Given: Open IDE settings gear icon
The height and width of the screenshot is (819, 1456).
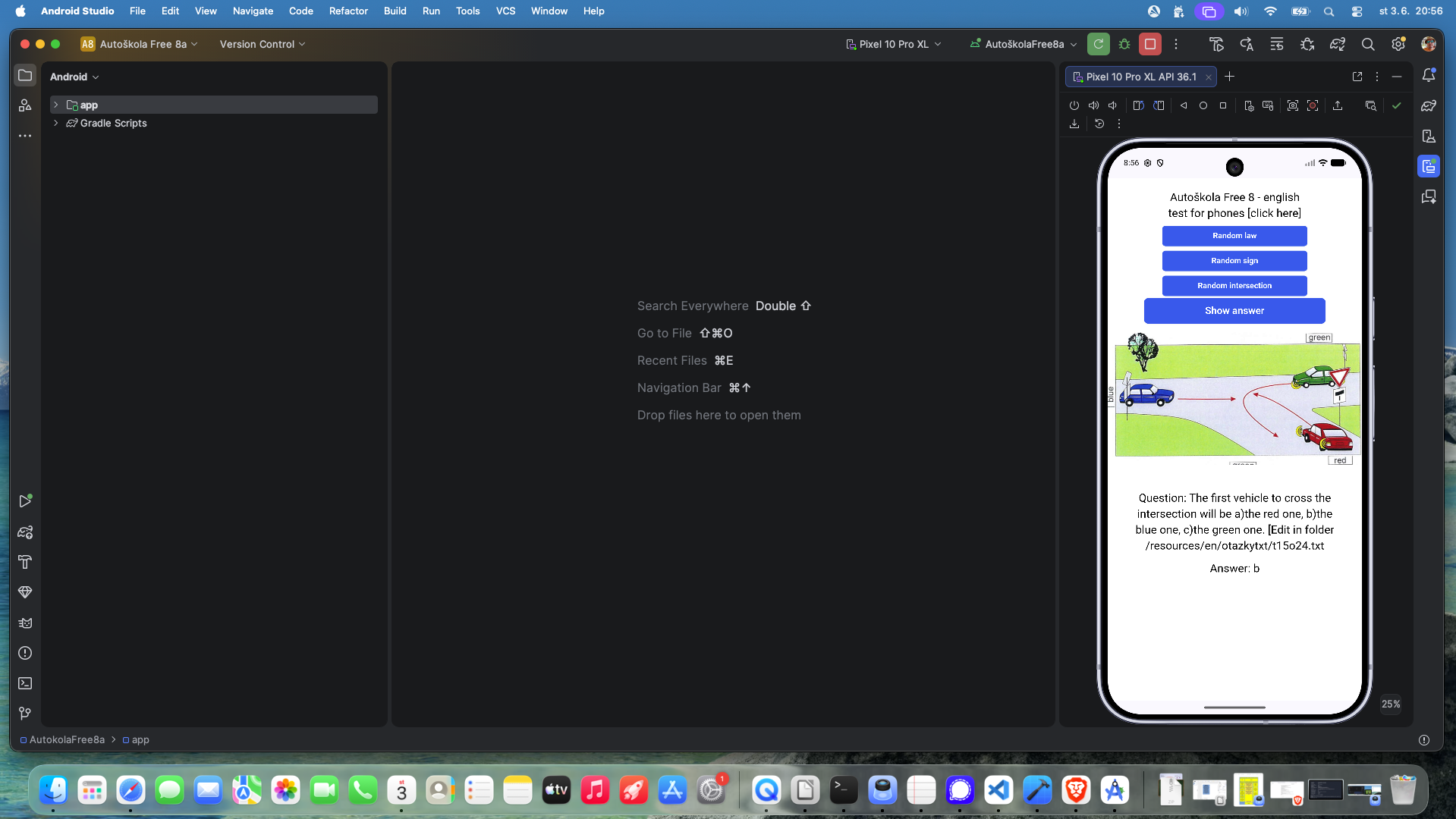Looking at the screenshot, I should [1398, 44].
